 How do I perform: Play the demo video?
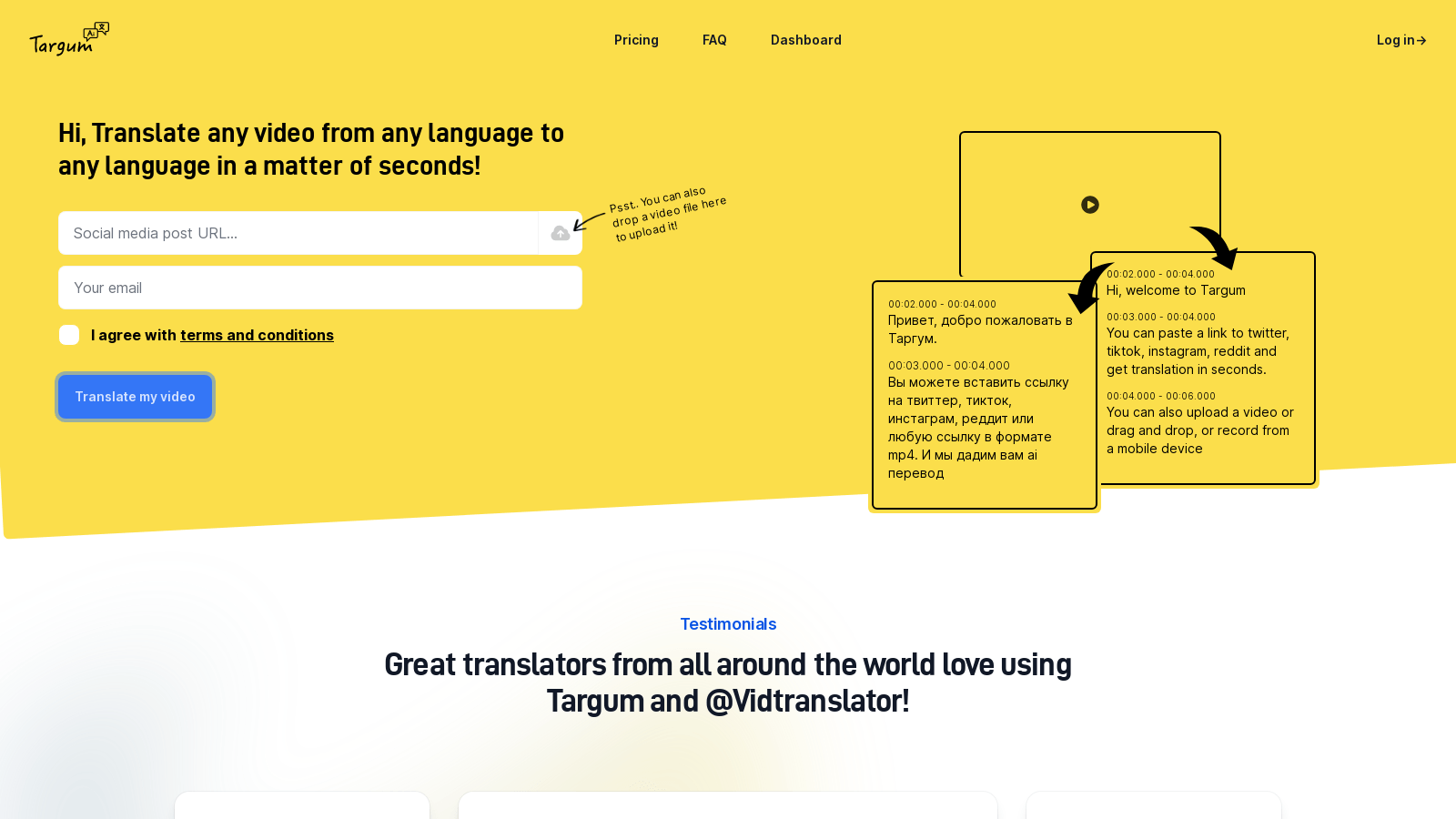(1090, 205)
